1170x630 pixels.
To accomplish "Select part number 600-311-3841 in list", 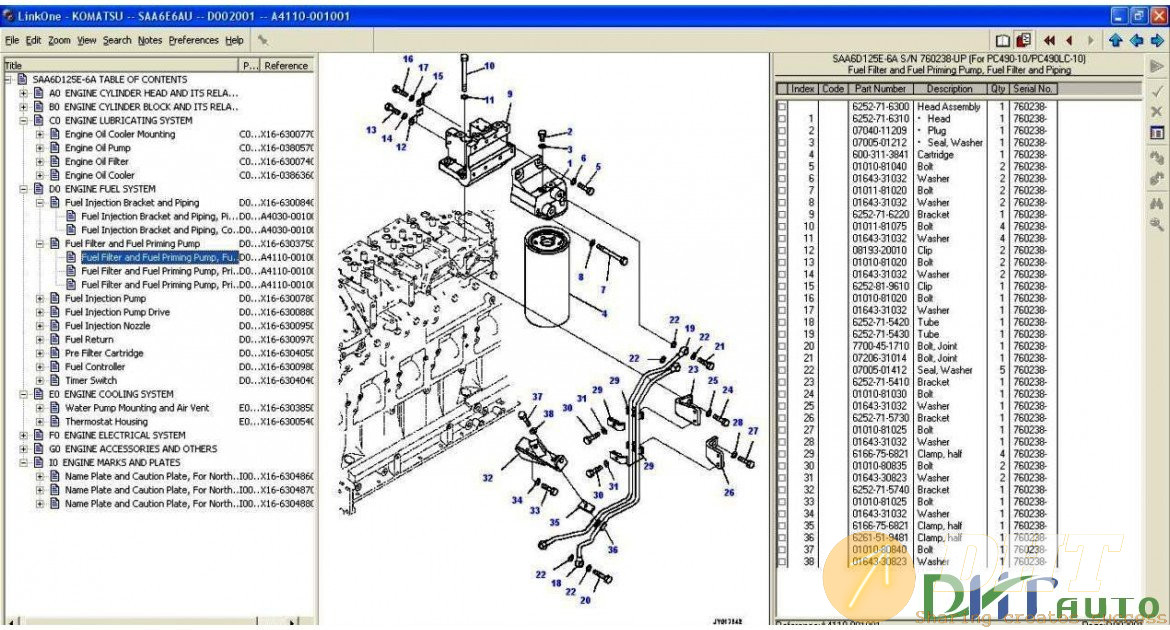I will (x=880, y=155).
